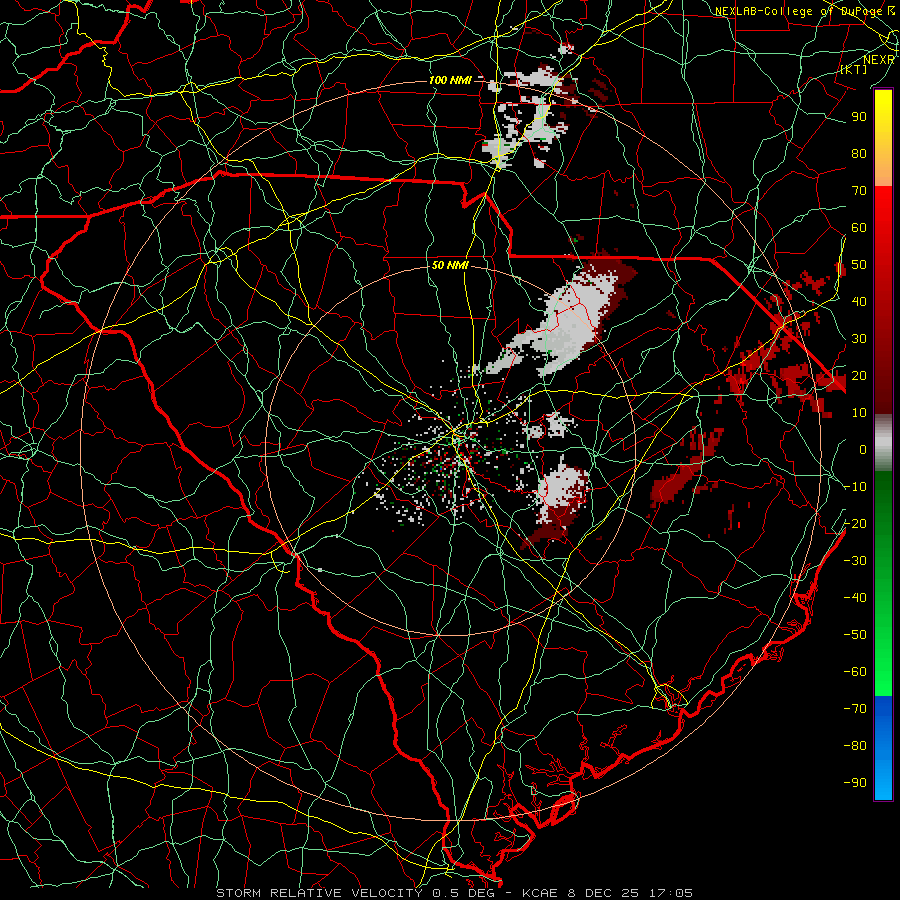This screenshot has height=900, width=900.
Task: Click the '-60' value on velocity scale
Action: pos(855,672)
